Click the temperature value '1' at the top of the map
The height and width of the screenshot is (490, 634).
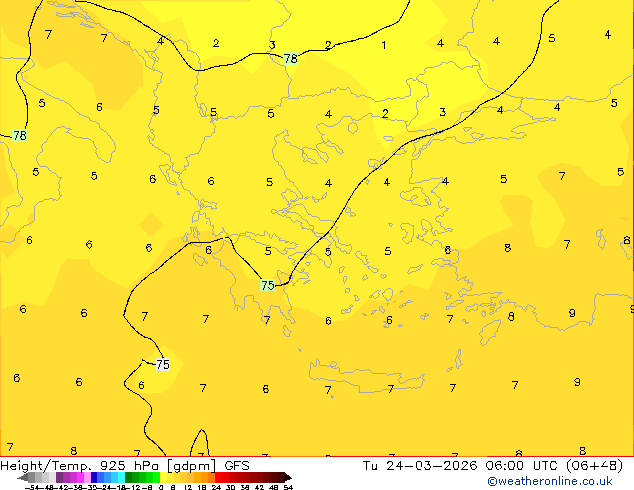[x=384, y=45]
